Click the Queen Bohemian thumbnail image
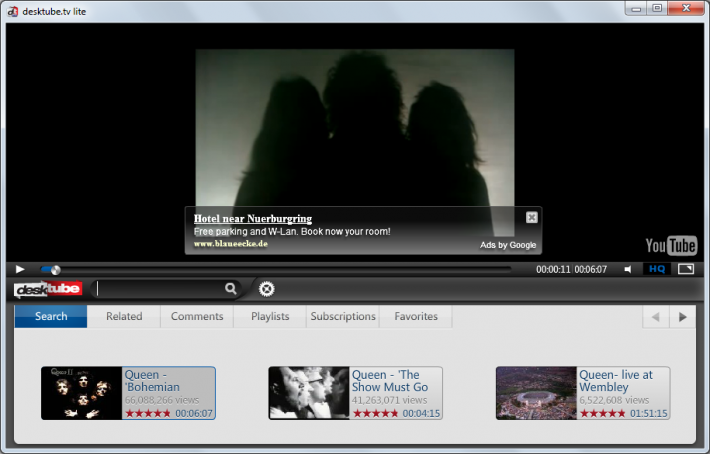Image resolution: width=710 pixels, height=454 pixels. click(82, 393)
